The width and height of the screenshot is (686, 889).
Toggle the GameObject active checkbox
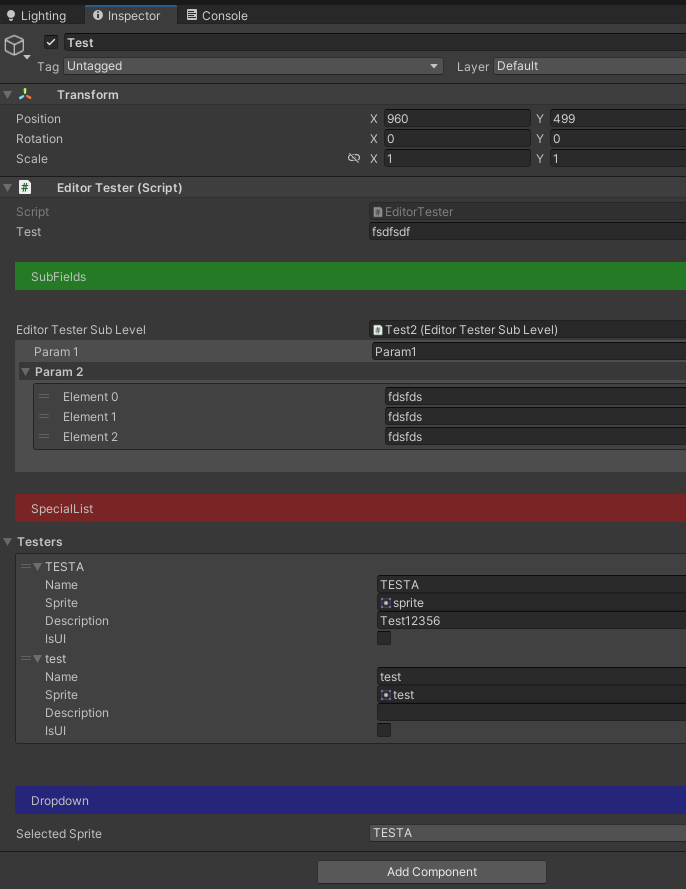51,42
